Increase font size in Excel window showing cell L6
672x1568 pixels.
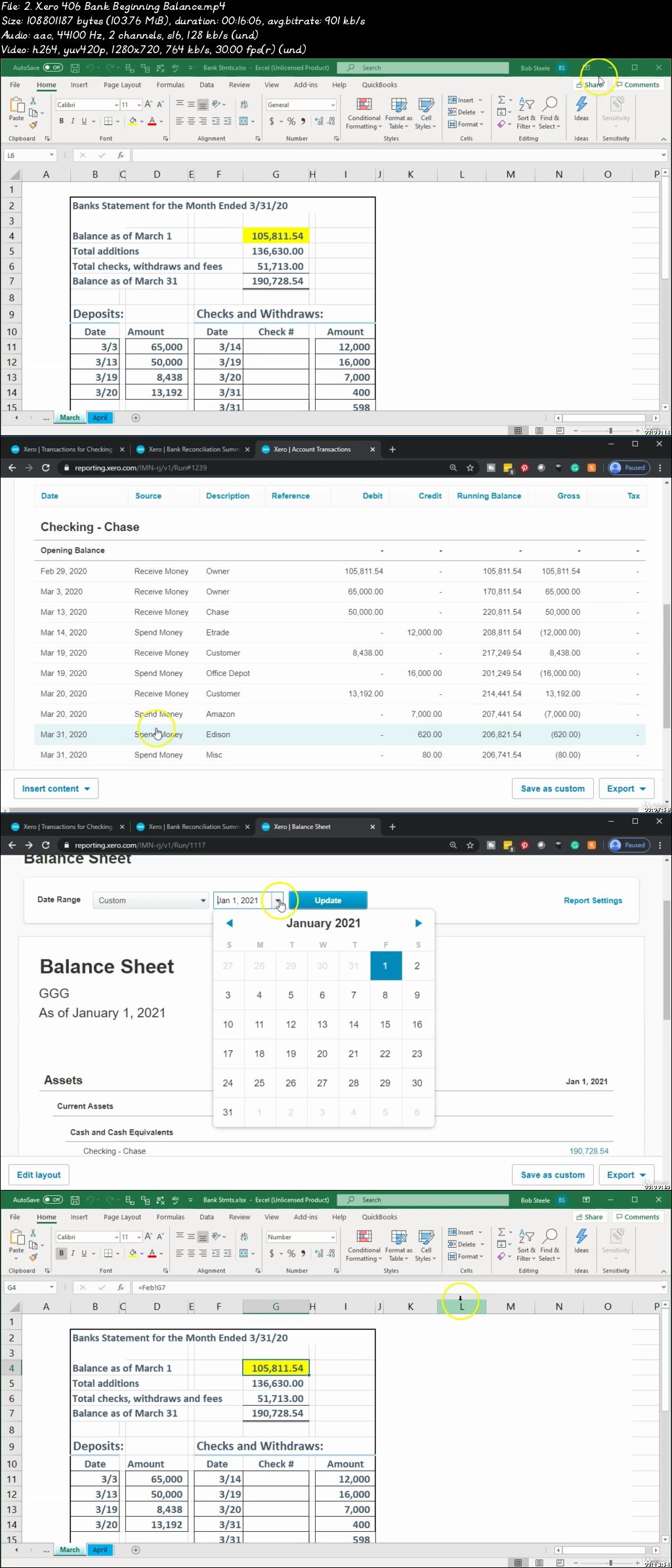[149, 104]
